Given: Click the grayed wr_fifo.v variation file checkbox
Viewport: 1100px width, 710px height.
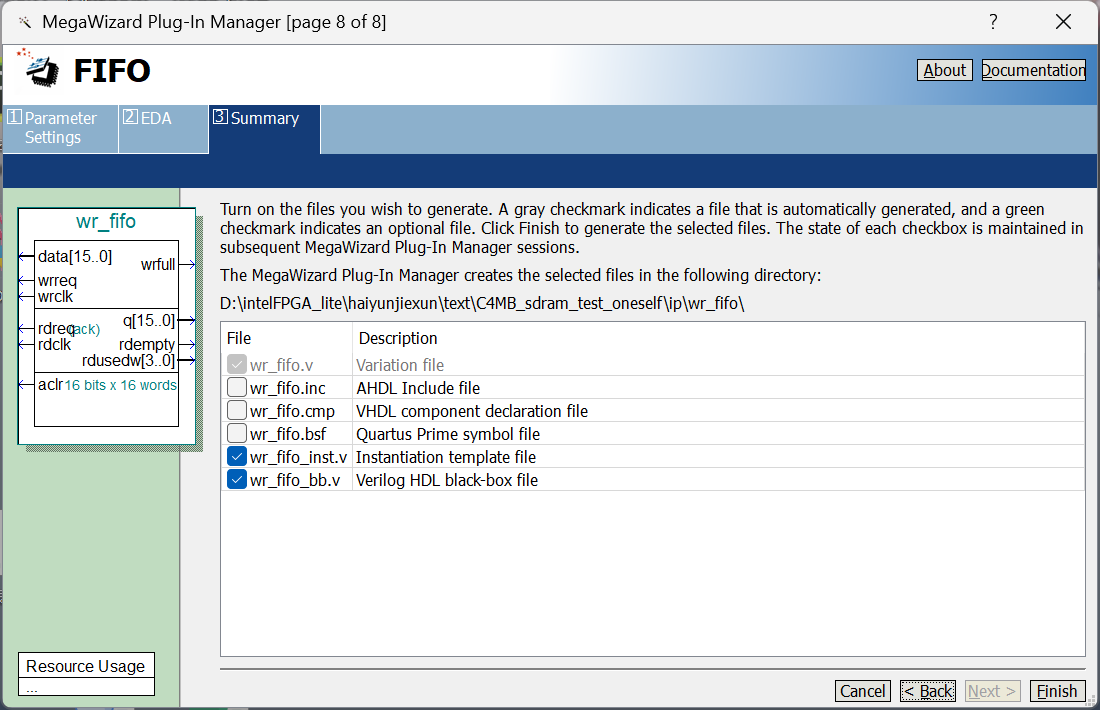Looking at the screenshot, I should click(237, 364).
